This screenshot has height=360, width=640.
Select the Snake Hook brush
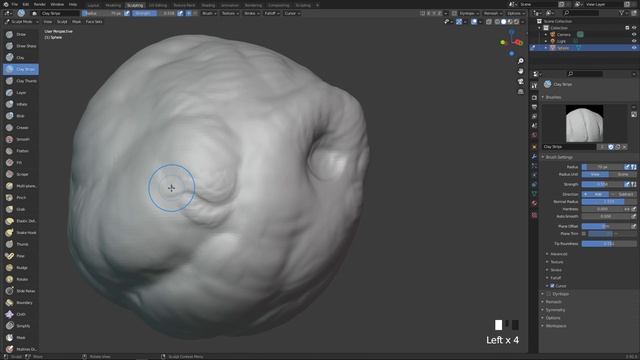tap(20, 233)
